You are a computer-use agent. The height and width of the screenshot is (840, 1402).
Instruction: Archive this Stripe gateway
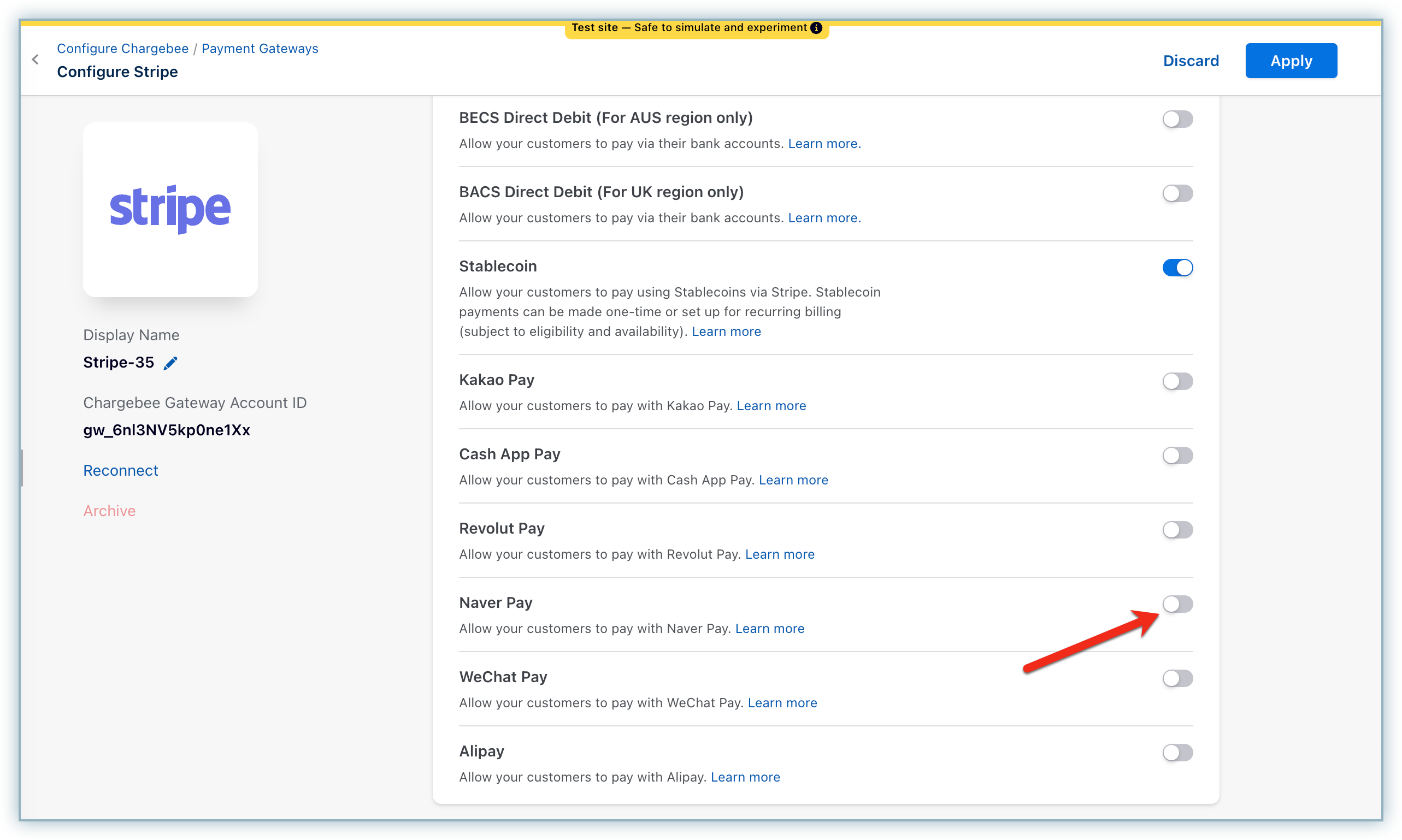pyautogui.click(x=109, y=511)
